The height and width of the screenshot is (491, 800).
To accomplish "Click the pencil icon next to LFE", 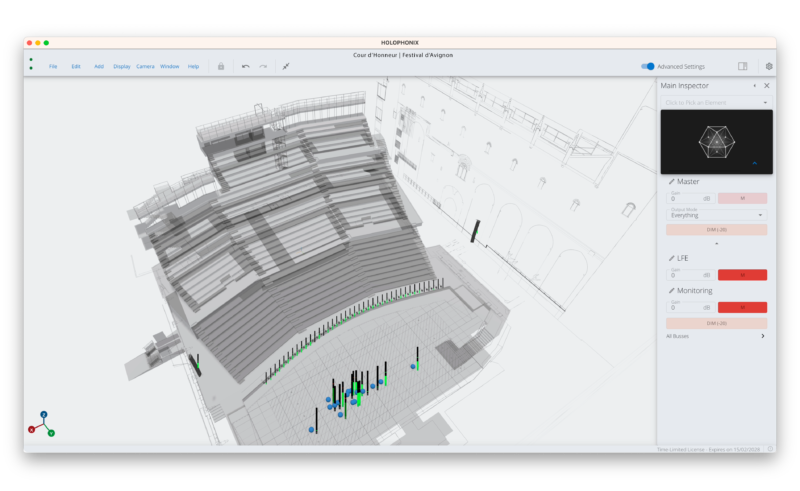I will point(671,258).
